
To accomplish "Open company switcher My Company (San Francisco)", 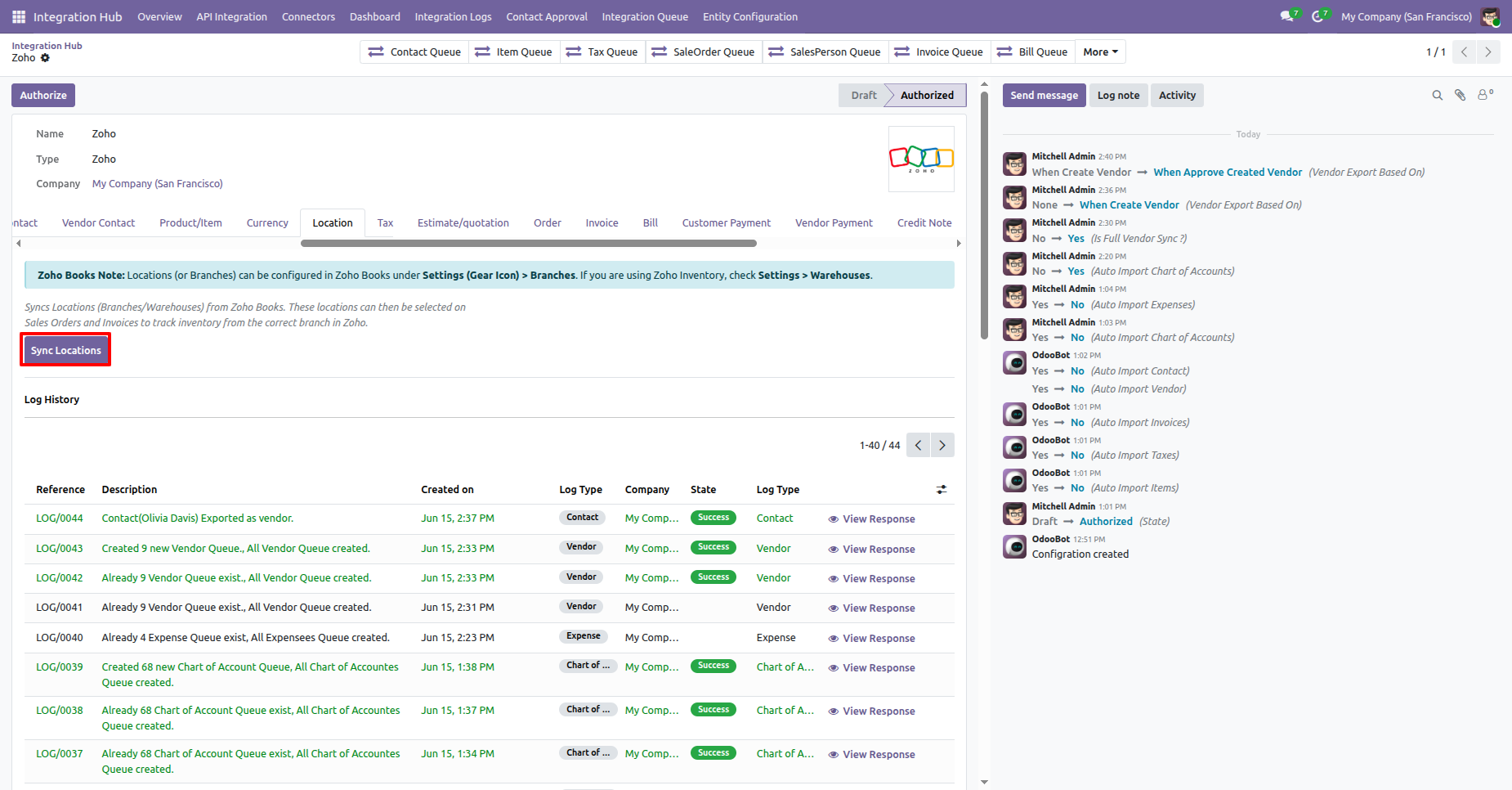I will pyautogui.click(x=1407, y=16).
